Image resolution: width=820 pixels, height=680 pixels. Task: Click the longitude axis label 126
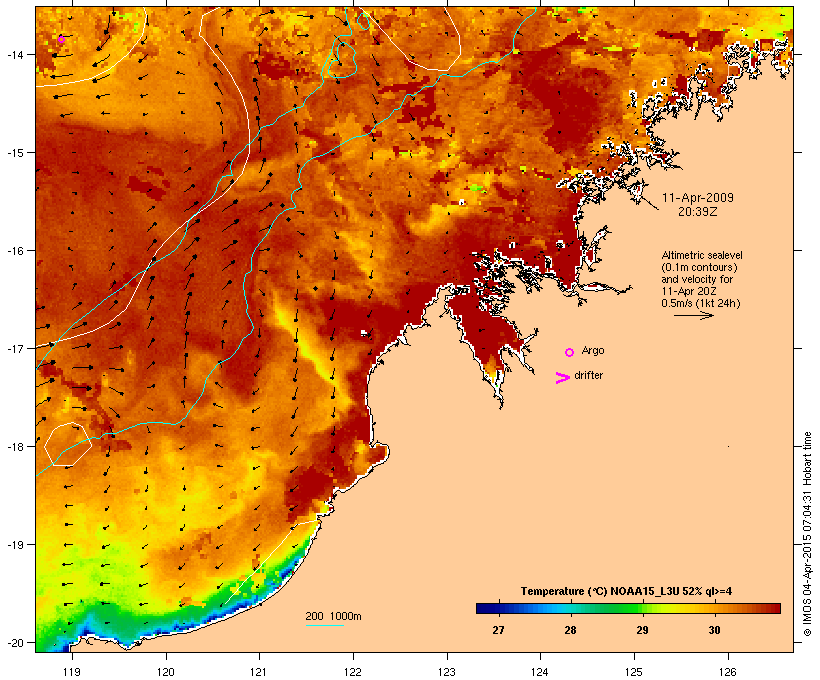point(728,672)
